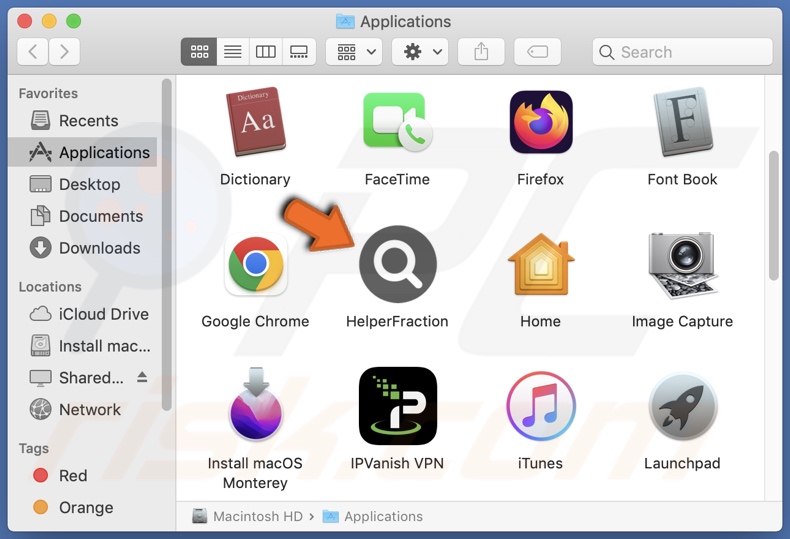Click the Dictionary name label

tap(255, 179)
